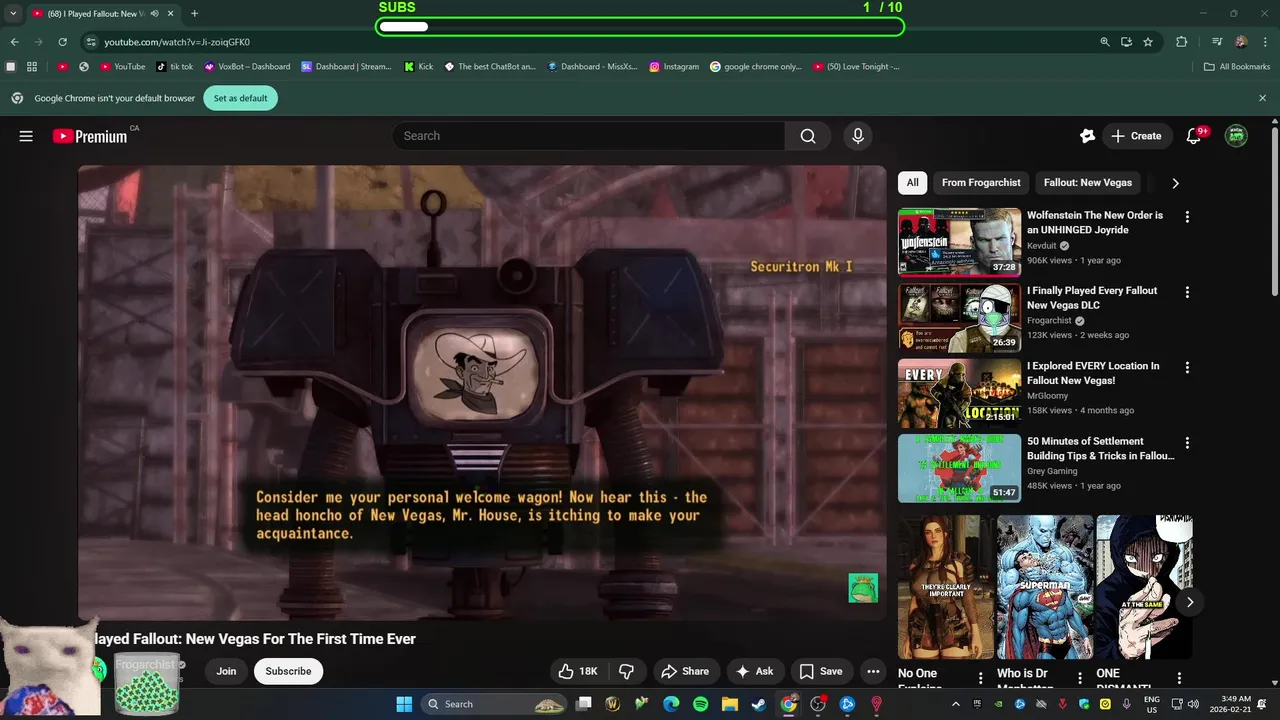This screenshot has width=1280, height=720.
Task: Dismiss the default browser infobar
Action: pos(1262,98)
